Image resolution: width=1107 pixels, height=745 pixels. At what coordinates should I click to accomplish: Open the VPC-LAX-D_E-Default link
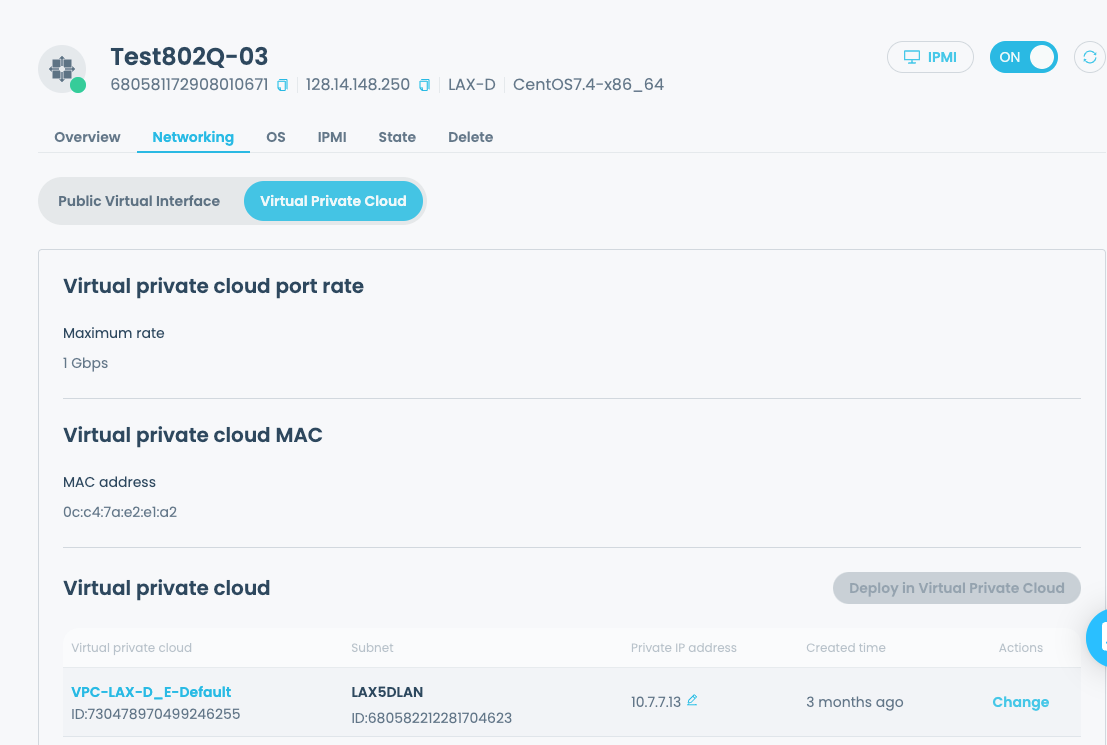pyautogui.click(x=151, y=692)
